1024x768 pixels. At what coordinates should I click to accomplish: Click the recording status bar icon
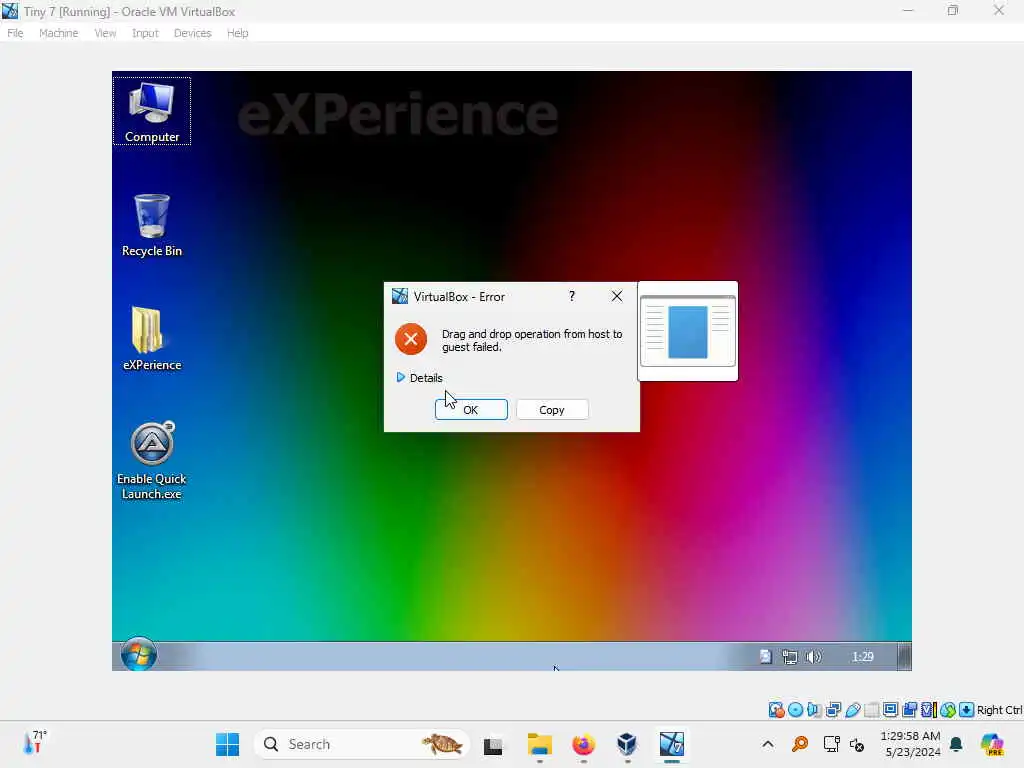[909, 710]
